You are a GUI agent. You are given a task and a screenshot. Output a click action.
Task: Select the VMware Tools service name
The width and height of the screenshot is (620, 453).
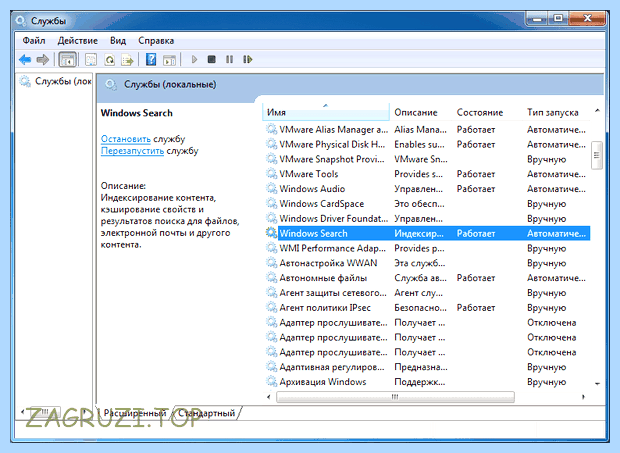(308, 174)
